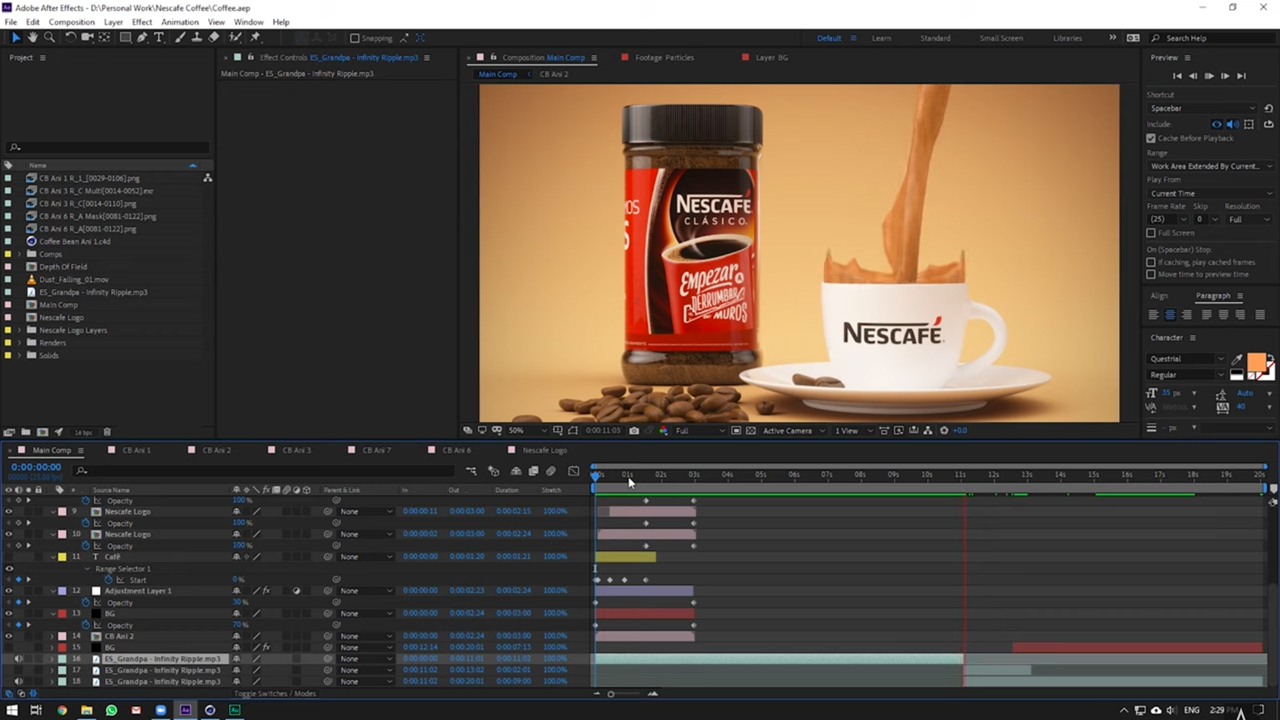Select the Horizontal Type tool
The image size is (1280, 720).
coord(159,38)
